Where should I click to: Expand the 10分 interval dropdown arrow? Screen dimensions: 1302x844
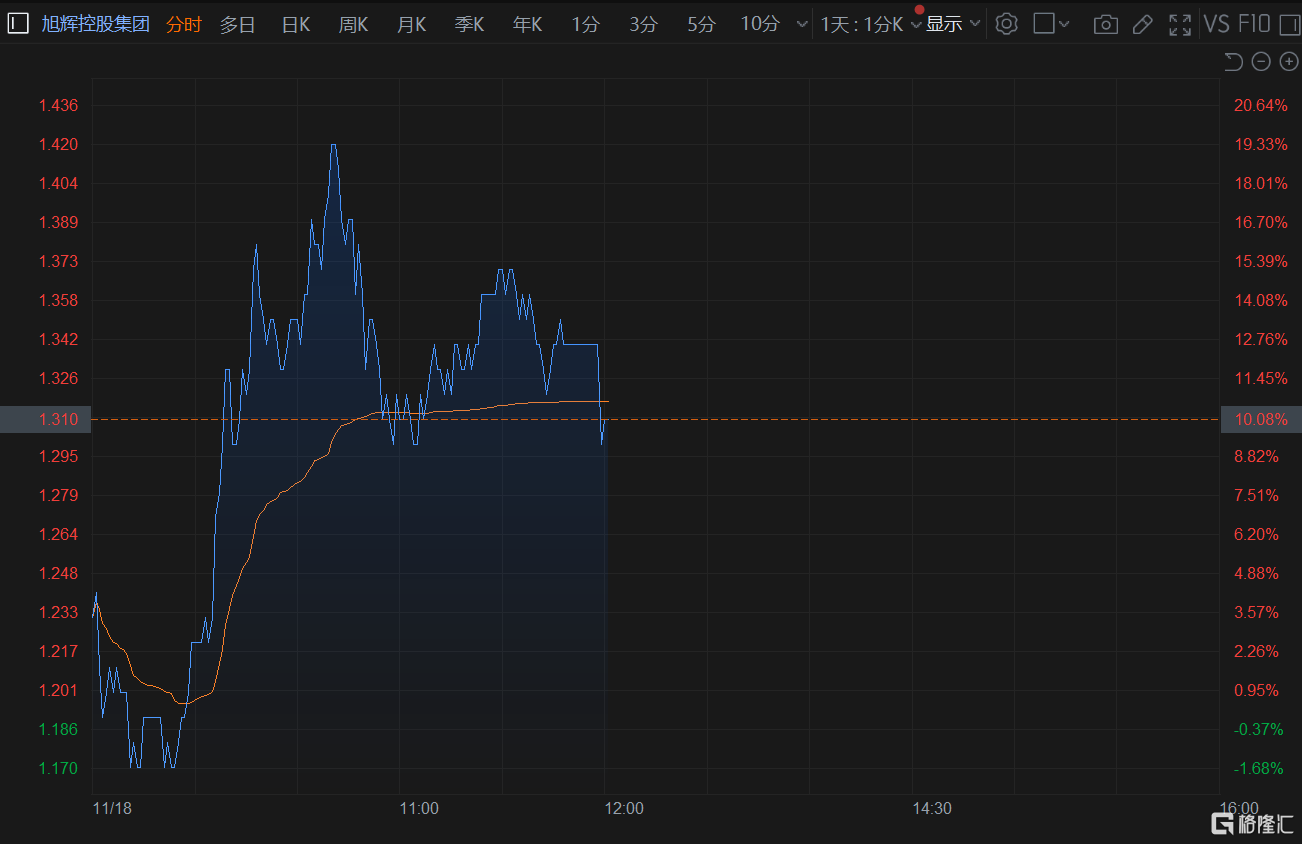pos(802,24)
